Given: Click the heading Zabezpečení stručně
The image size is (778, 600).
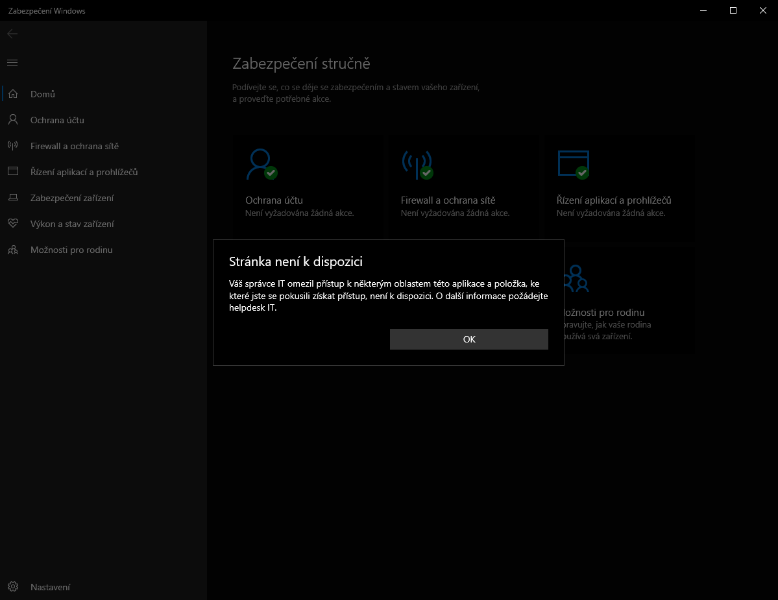Looking at the screenshot, I should tap(301, 64).
